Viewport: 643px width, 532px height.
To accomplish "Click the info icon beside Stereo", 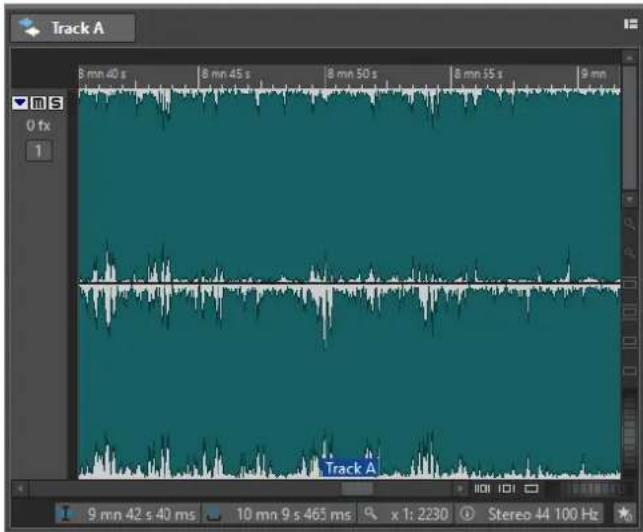I will tap(467, 514).
